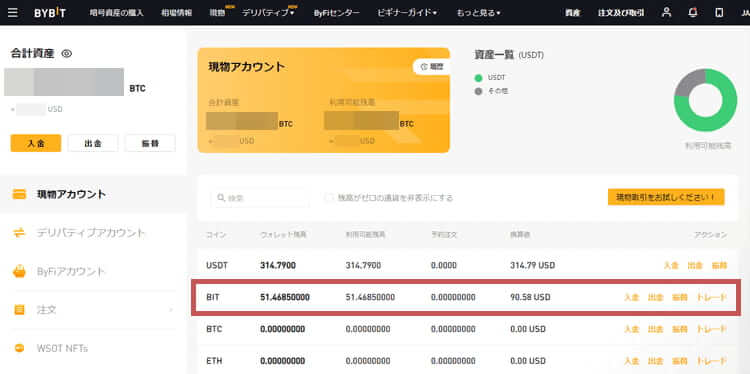Select ByFiアカウント in the sidebar
The image size is (750, 374).
(71, 271)
